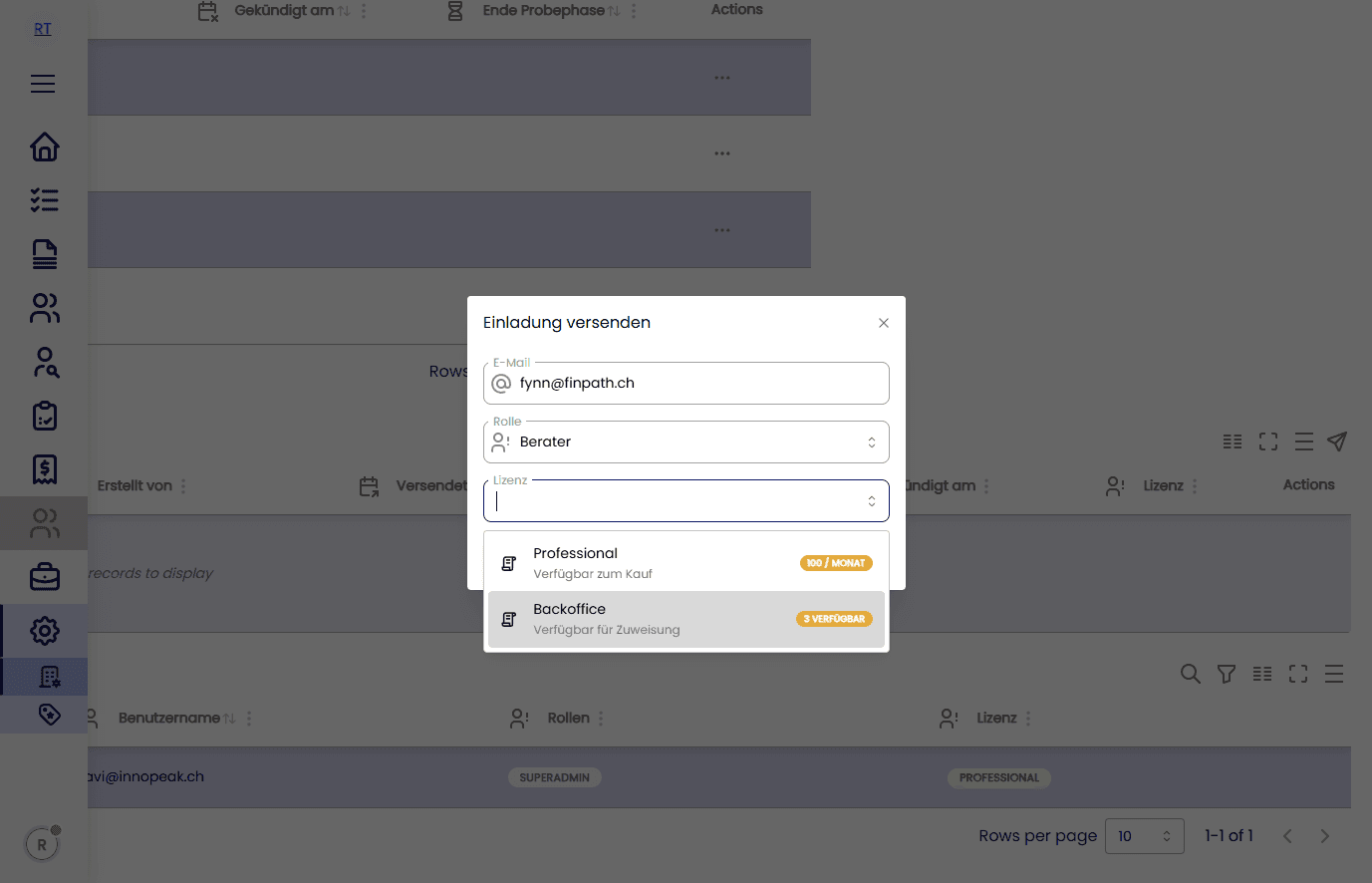Open users Lizenz column options menu
The height and width of the screenshot is (883, 1372).
(1028, 718)
